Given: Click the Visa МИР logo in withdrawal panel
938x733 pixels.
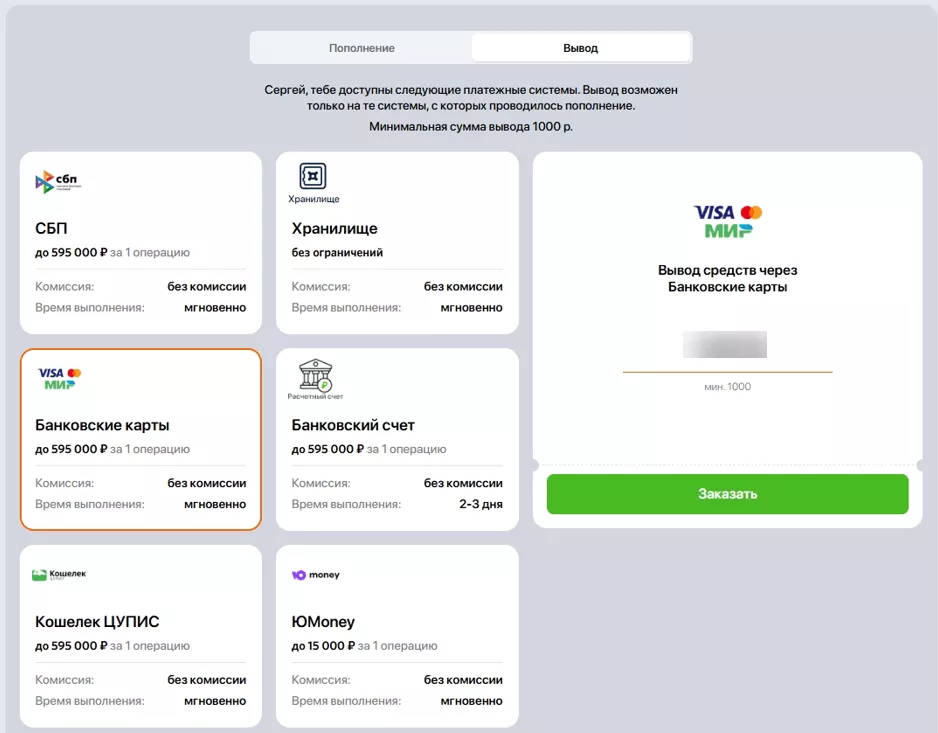Looking at the screenshot, I should (727, 221).
